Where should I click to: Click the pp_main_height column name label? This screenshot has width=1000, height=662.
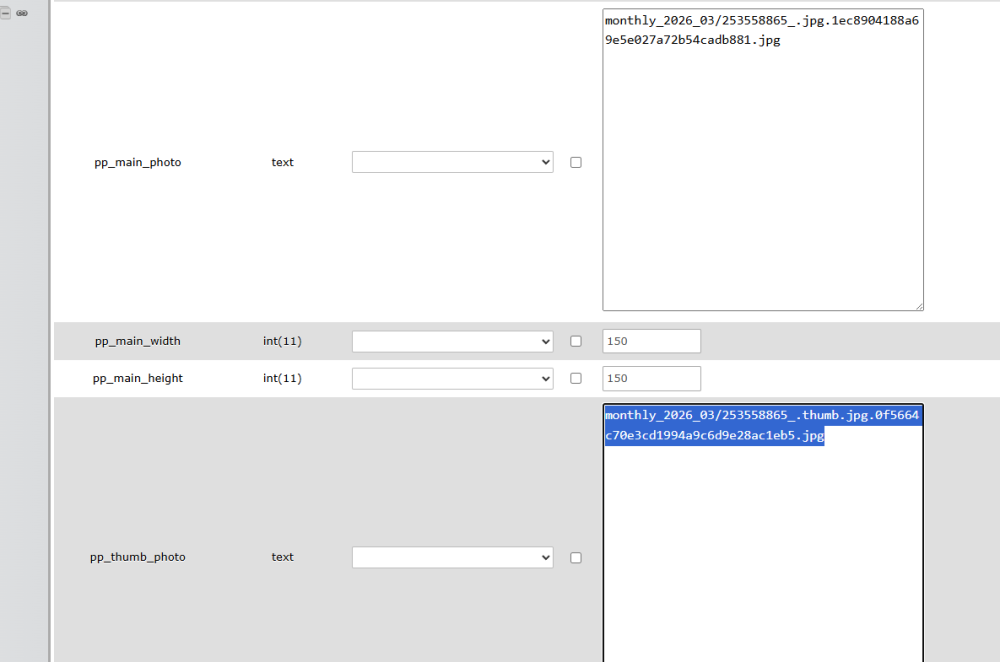click(138, 378)
